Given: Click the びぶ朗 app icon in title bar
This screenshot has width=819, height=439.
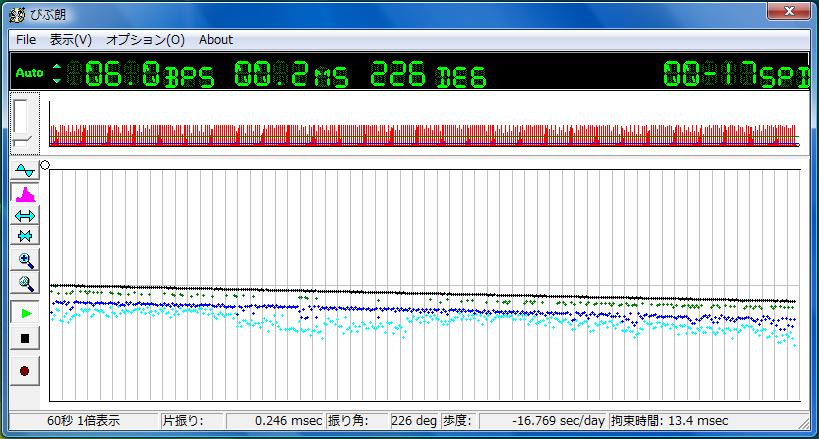Looking at the screenshot, I should click(17, 14).
